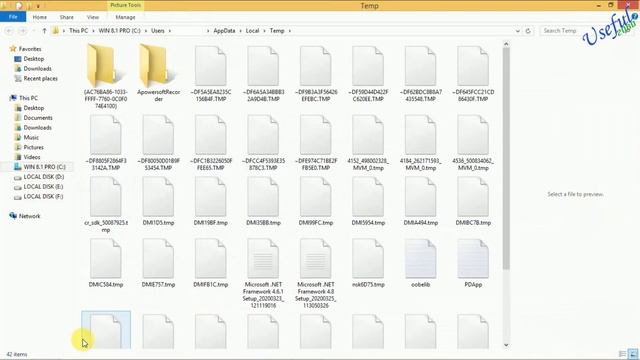Open the Share ribbon tab

[x=67, y=17]
